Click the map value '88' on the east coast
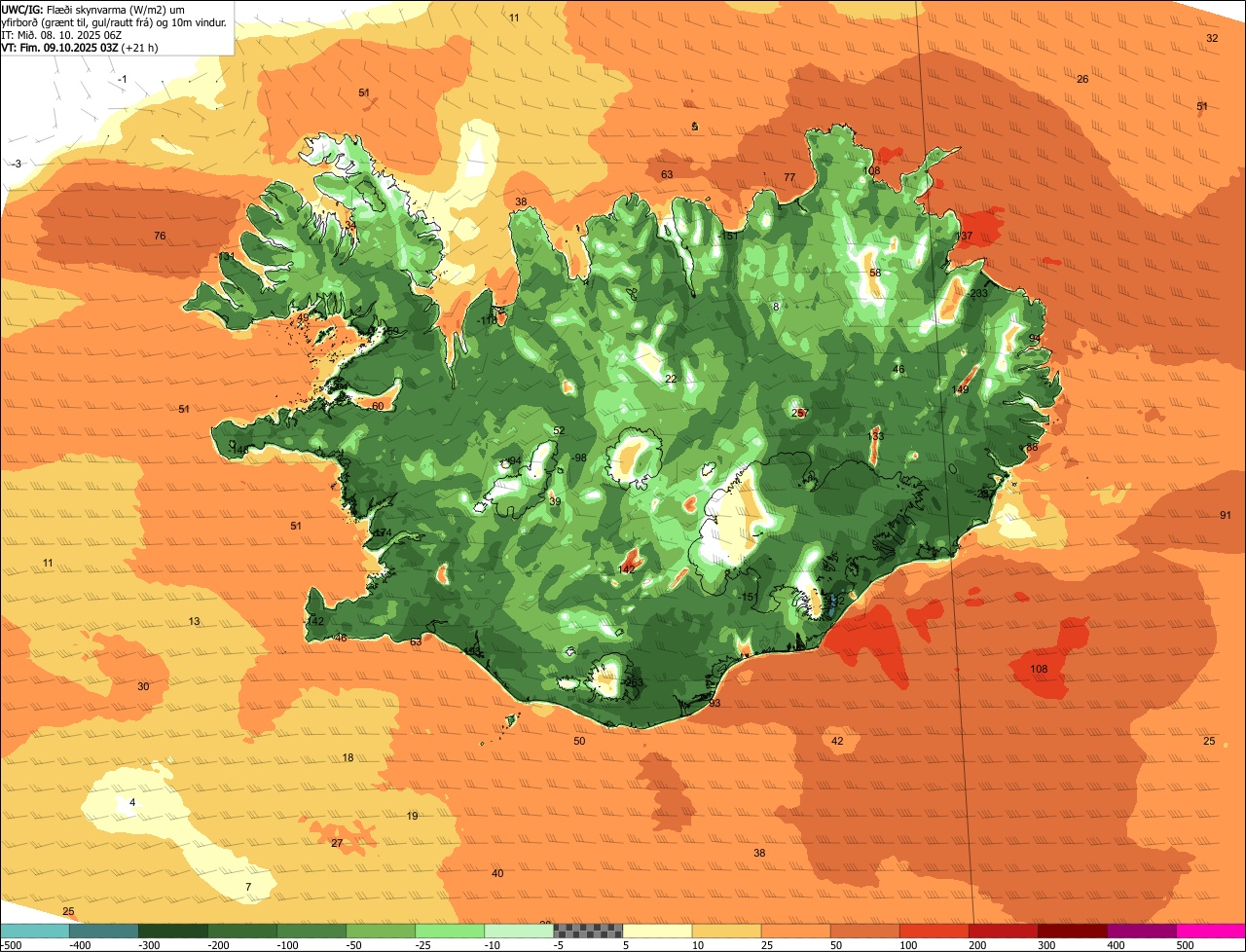The height and width of the screenshot is (952, 1246). tap(1032, 448)
